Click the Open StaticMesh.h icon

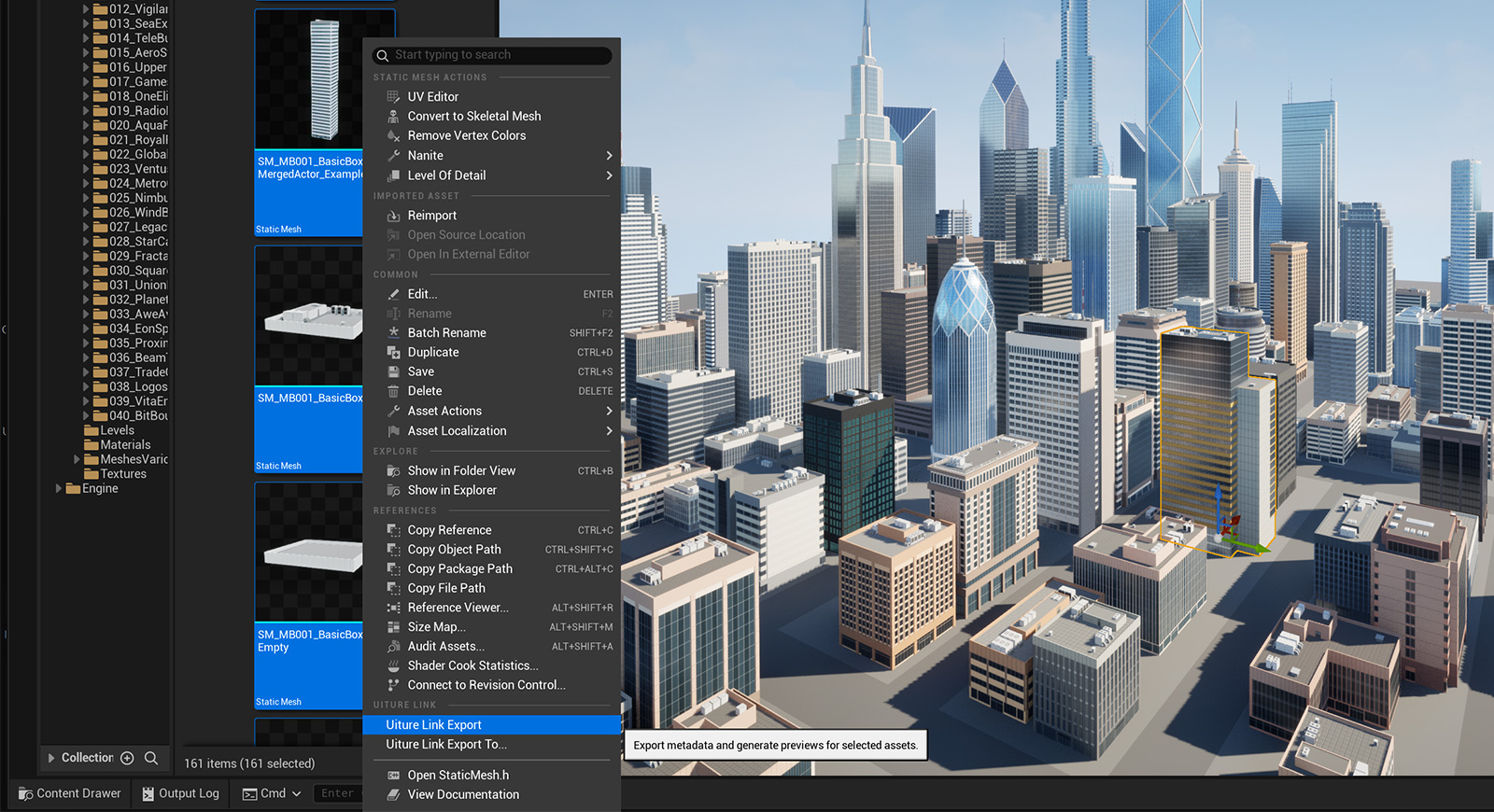pos(393,776)
